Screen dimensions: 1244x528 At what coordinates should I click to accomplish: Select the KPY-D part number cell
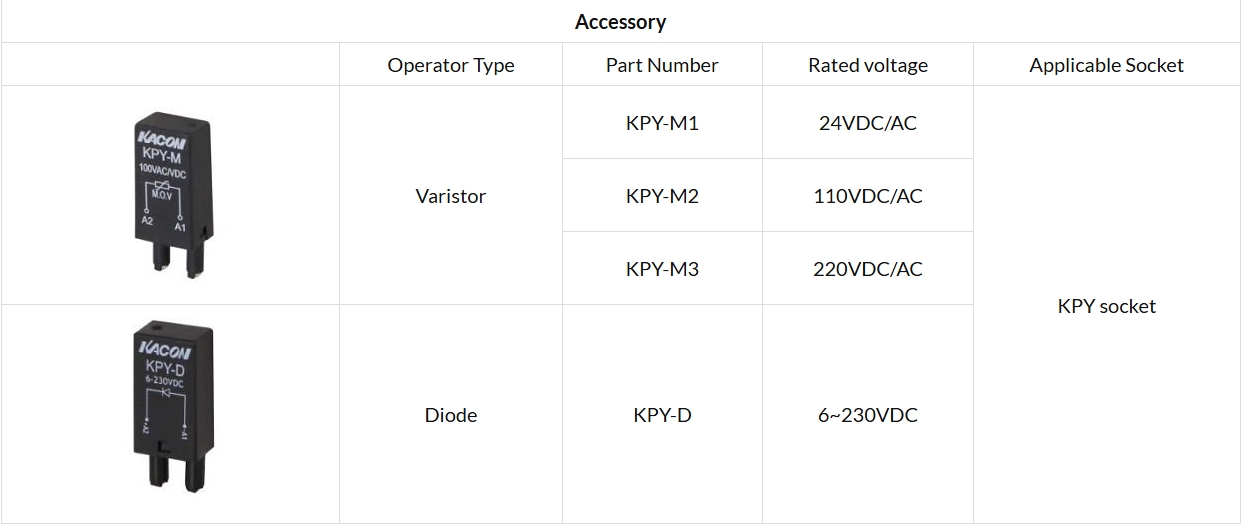click(x=662, y=414)
